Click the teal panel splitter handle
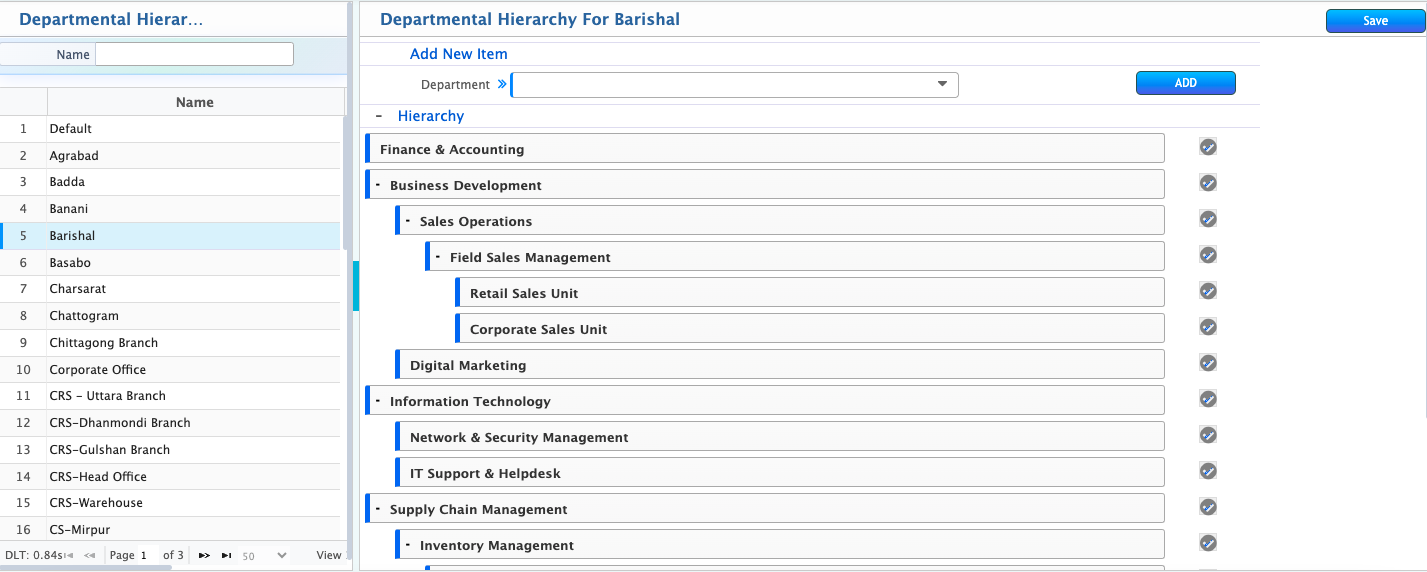The width and height of the screenshot is (1427, 572). 356,286
